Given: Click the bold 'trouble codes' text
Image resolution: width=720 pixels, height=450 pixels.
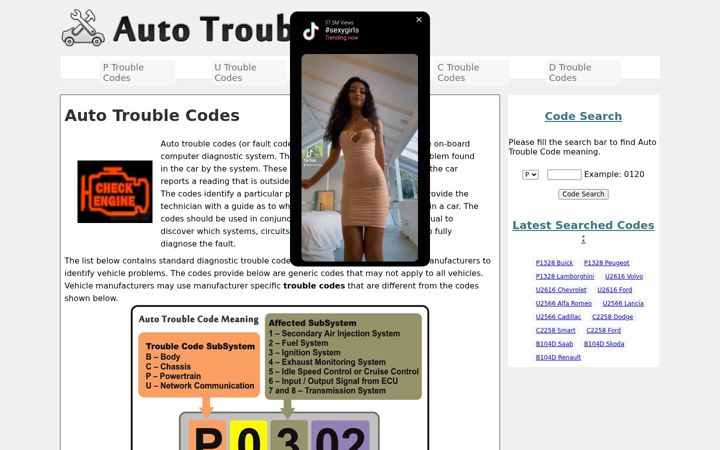Looking at the screenshot, I should 314,286.
